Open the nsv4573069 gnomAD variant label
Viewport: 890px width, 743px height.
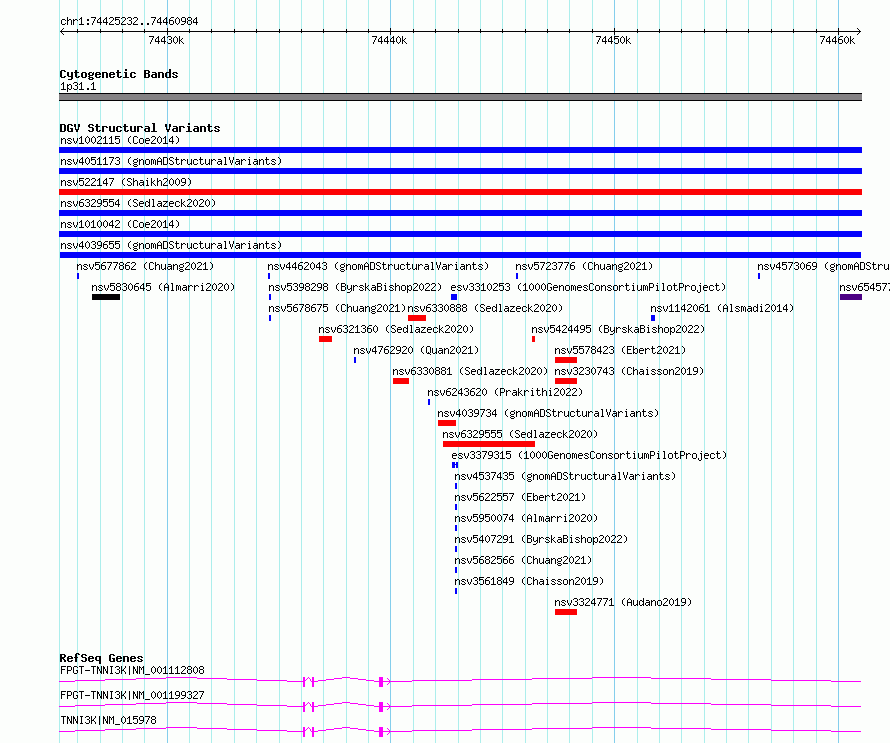click(x=824, y=266)
